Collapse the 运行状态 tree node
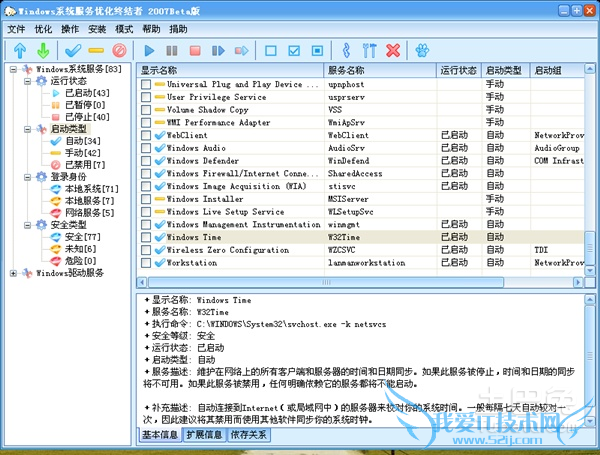This screenshot has width=600, height=455. [x=28, y=81]
